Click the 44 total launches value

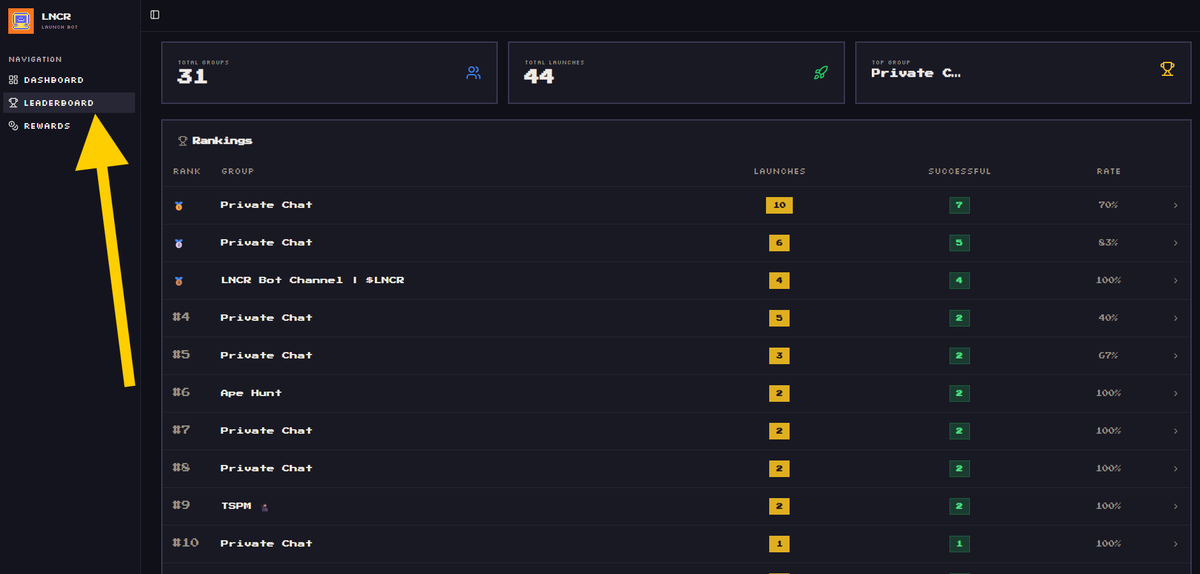(x=539, y=77)
